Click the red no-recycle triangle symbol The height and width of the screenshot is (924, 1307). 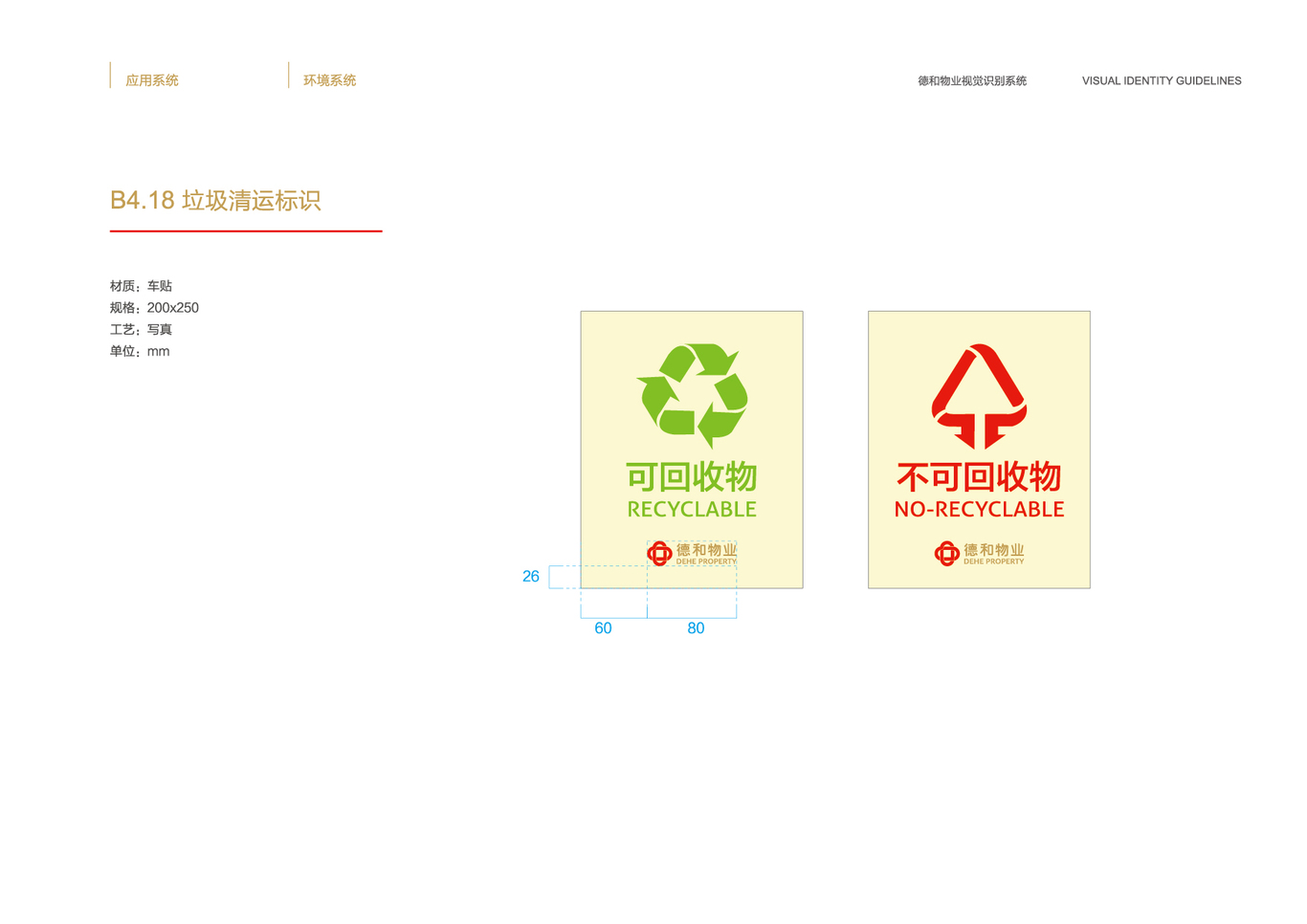979,396
